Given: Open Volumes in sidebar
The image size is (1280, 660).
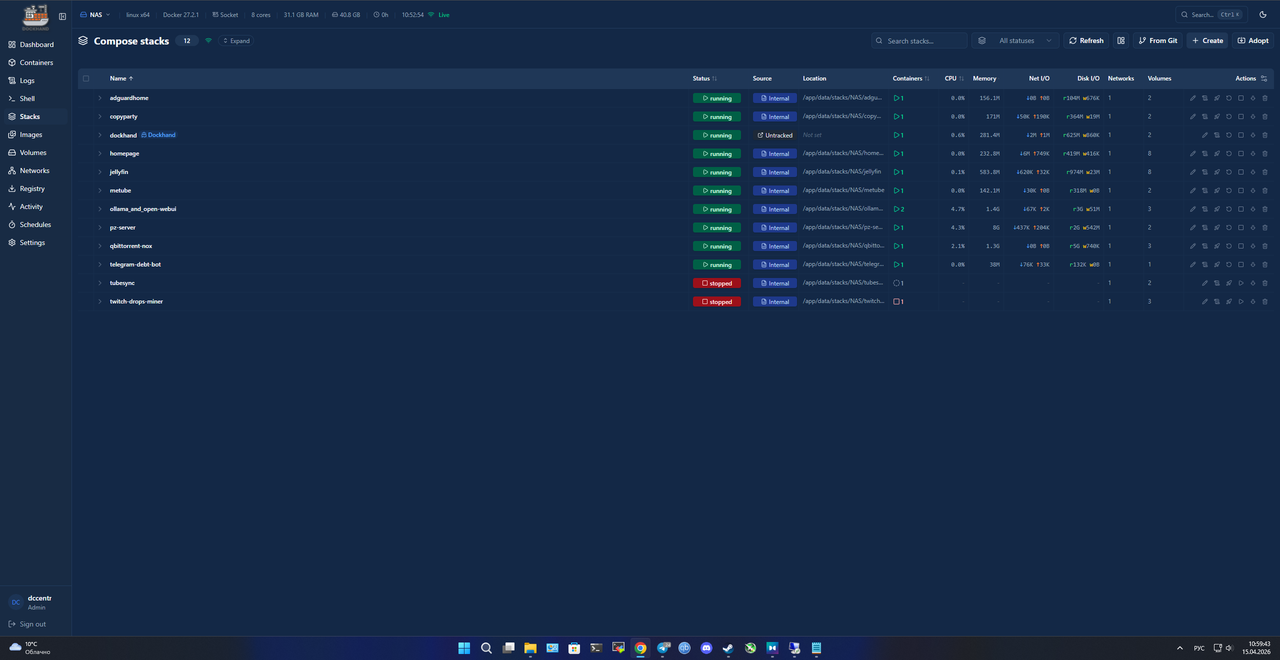Looking at the screenshot, I should coord(36,153).
